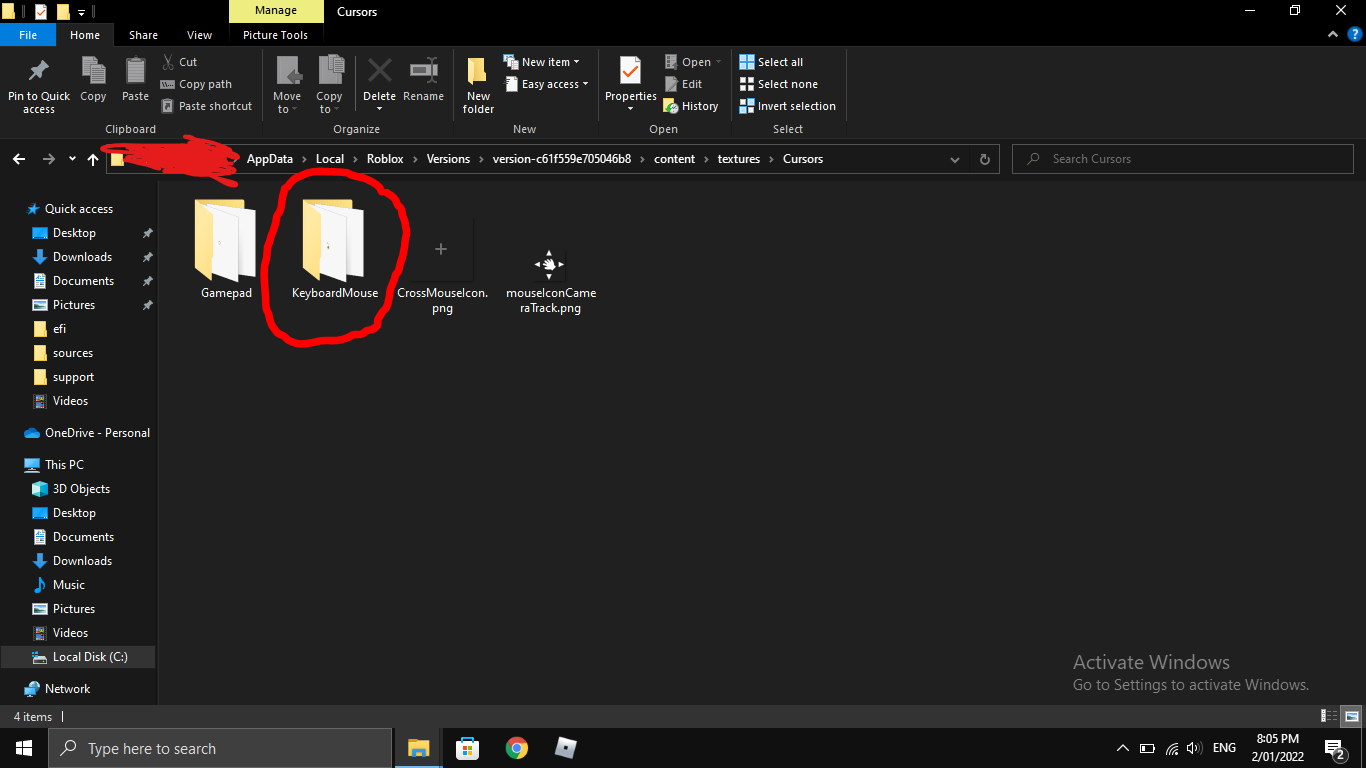Click Cut in the Clipboard group
Viewport: 1366px width, 768px height.
tap(179, 62)
